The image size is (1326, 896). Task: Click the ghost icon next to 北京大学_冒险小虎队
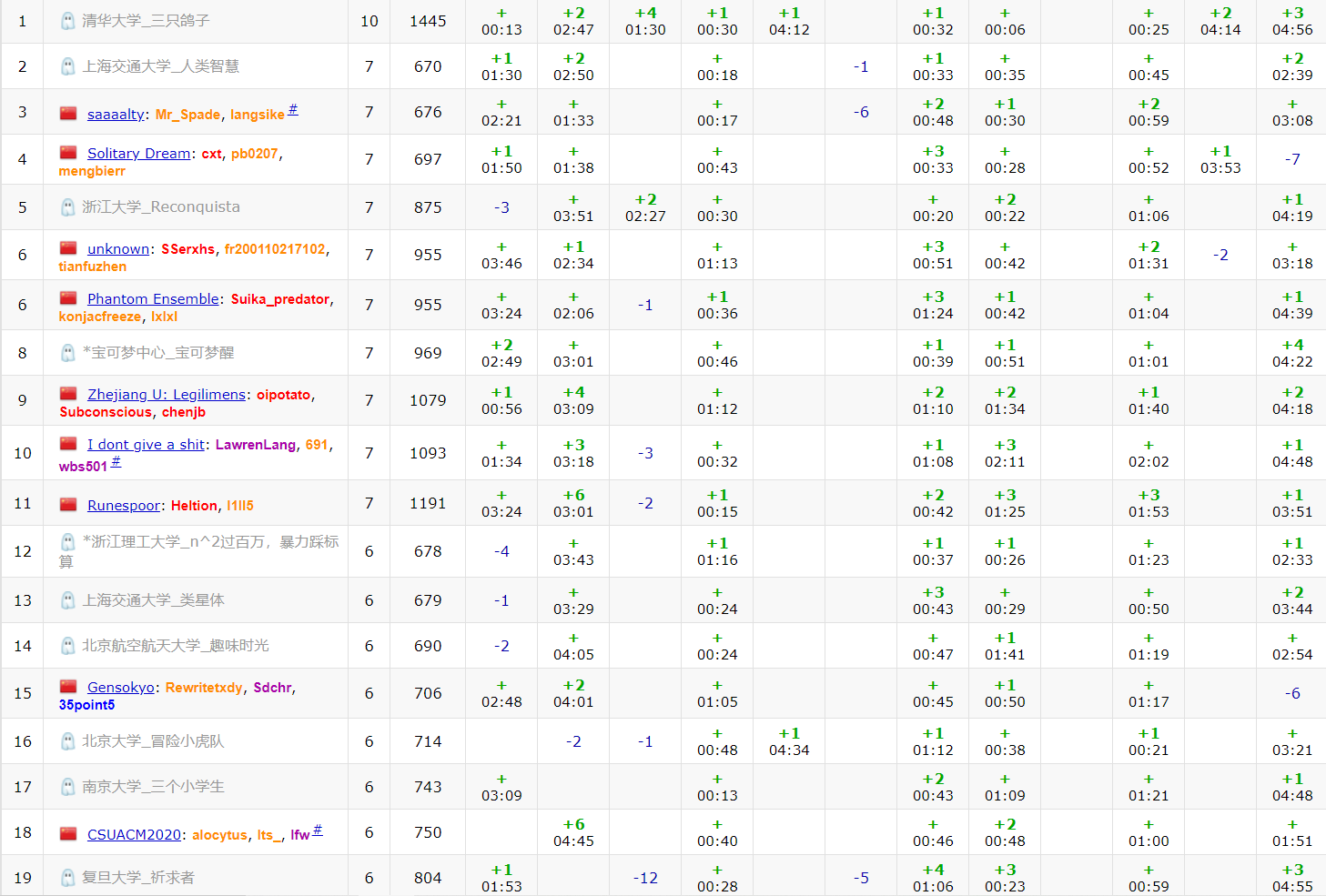[x=68, y=741]
